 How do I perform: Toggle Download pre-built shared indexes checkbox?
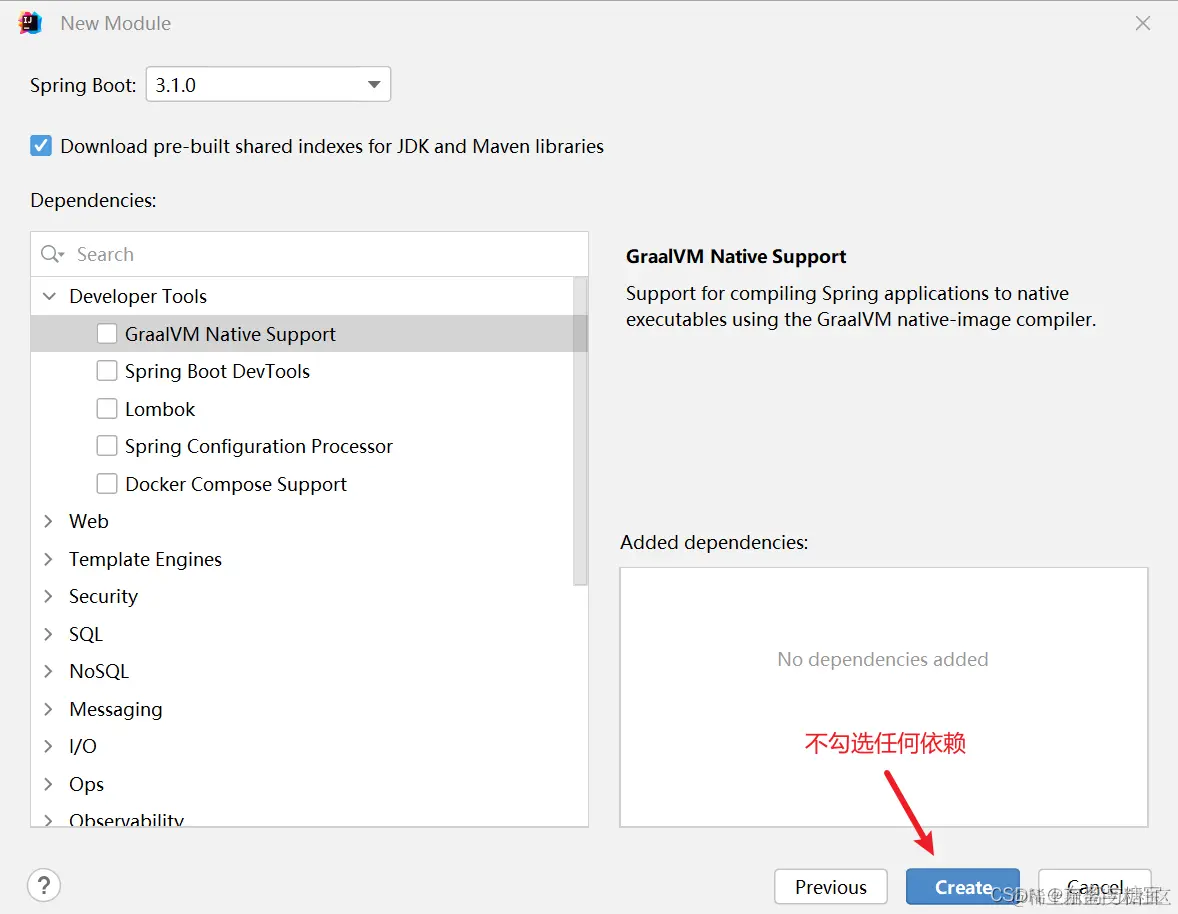tap(41, 146)
